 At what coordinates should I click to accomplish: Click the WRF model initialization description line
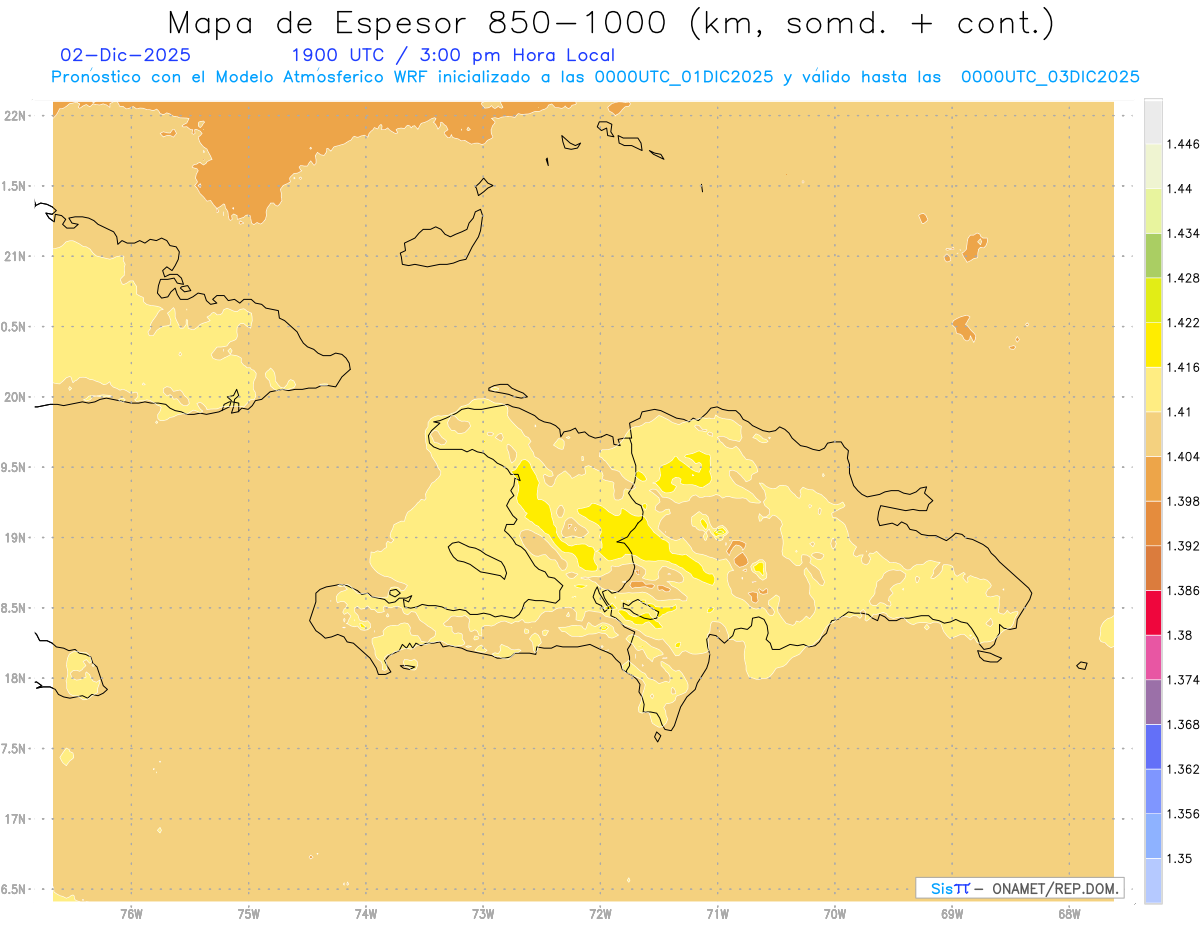click(595, 77)
